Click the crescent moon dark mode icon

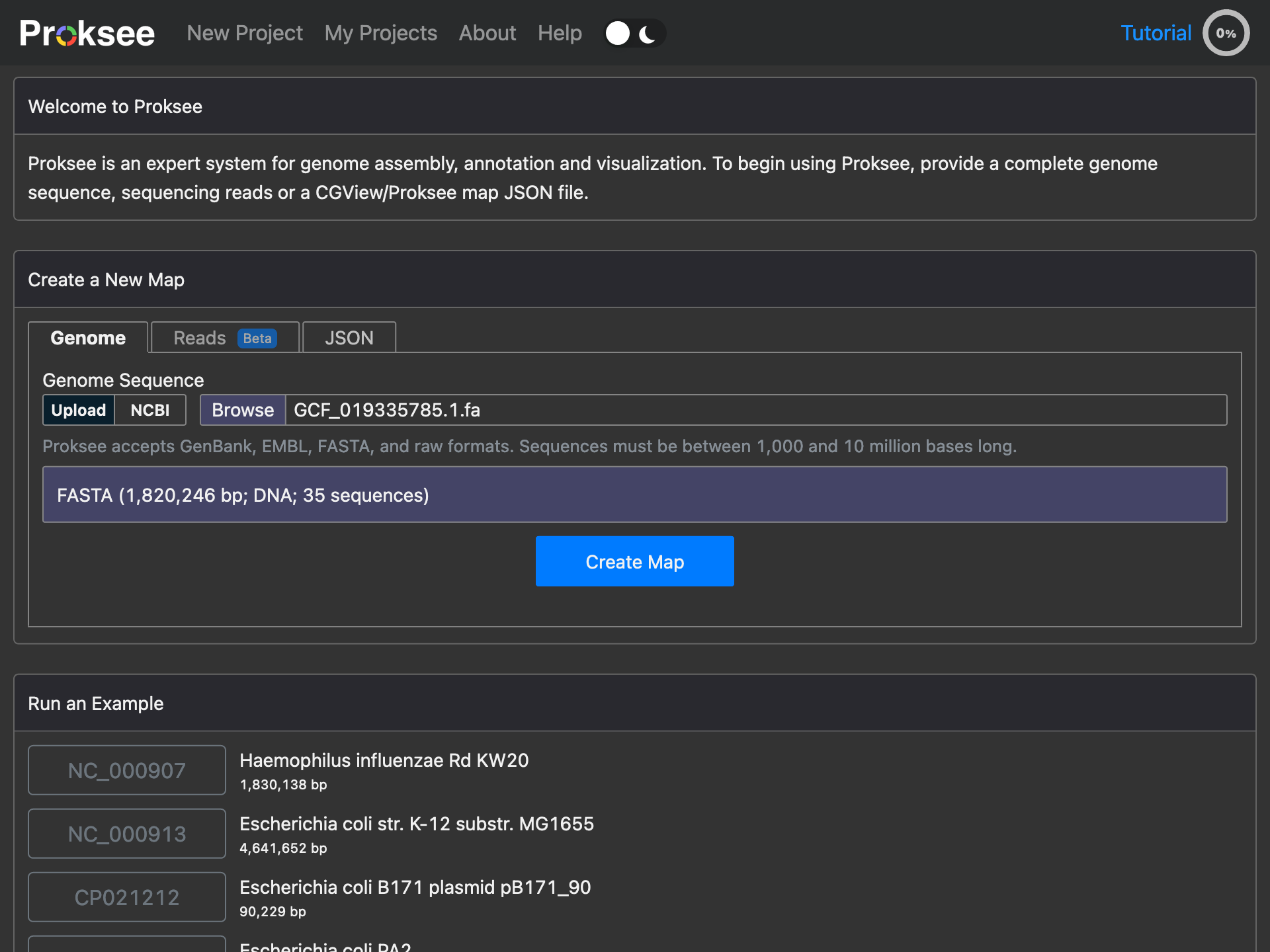(x=648, y=34)
